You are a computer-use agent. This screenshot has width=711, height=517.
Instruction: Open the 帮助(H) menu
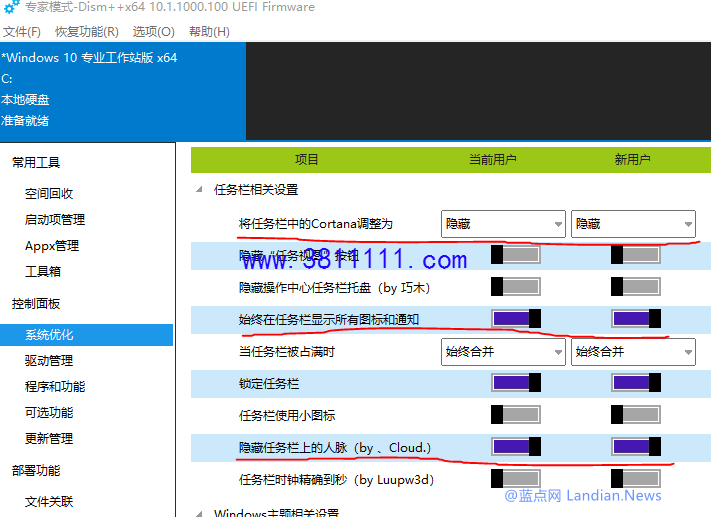(209, 32)
